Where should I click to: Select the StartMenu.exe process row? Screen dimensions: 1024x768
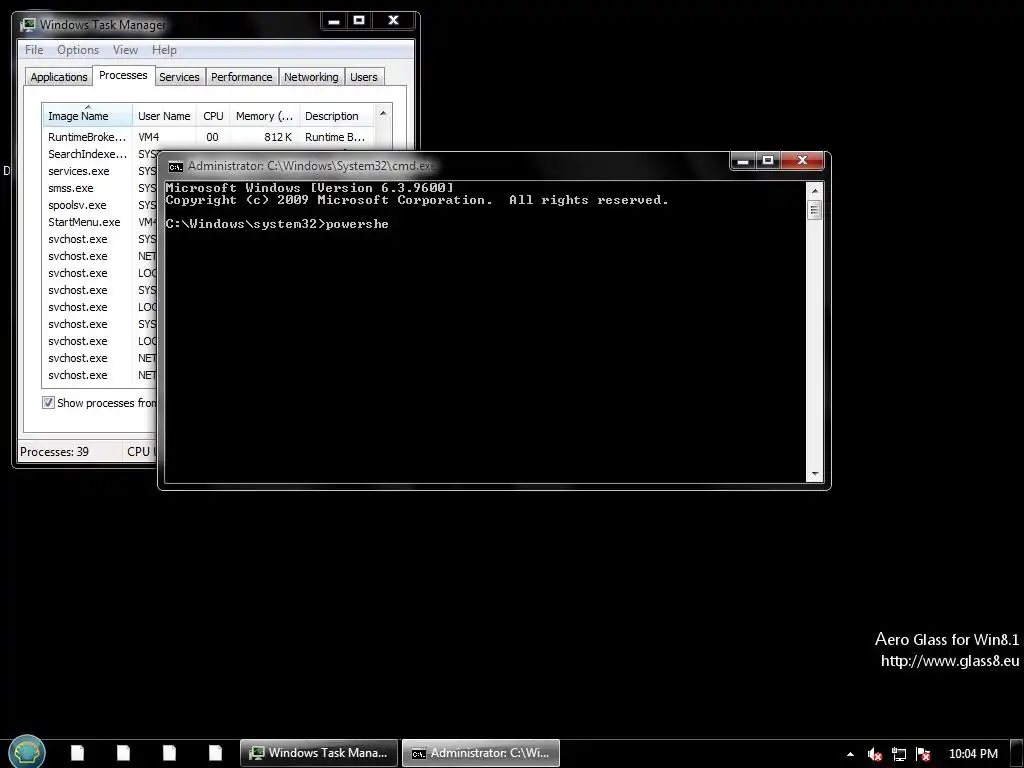point(101,222)
